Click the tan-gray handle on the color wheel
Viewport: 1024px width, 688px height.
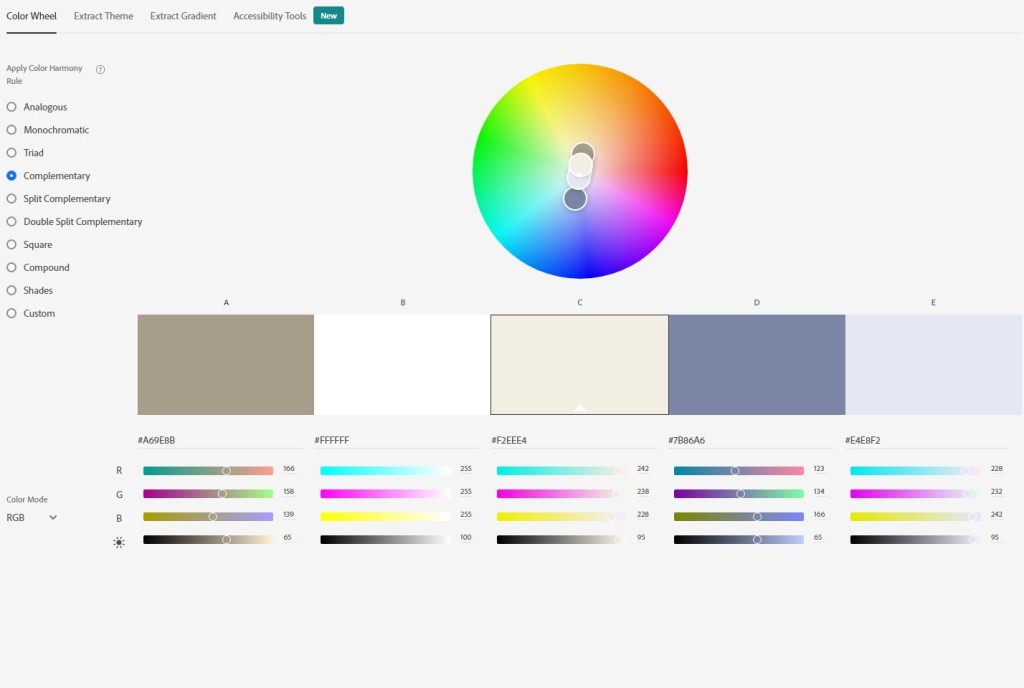point(583,152)
